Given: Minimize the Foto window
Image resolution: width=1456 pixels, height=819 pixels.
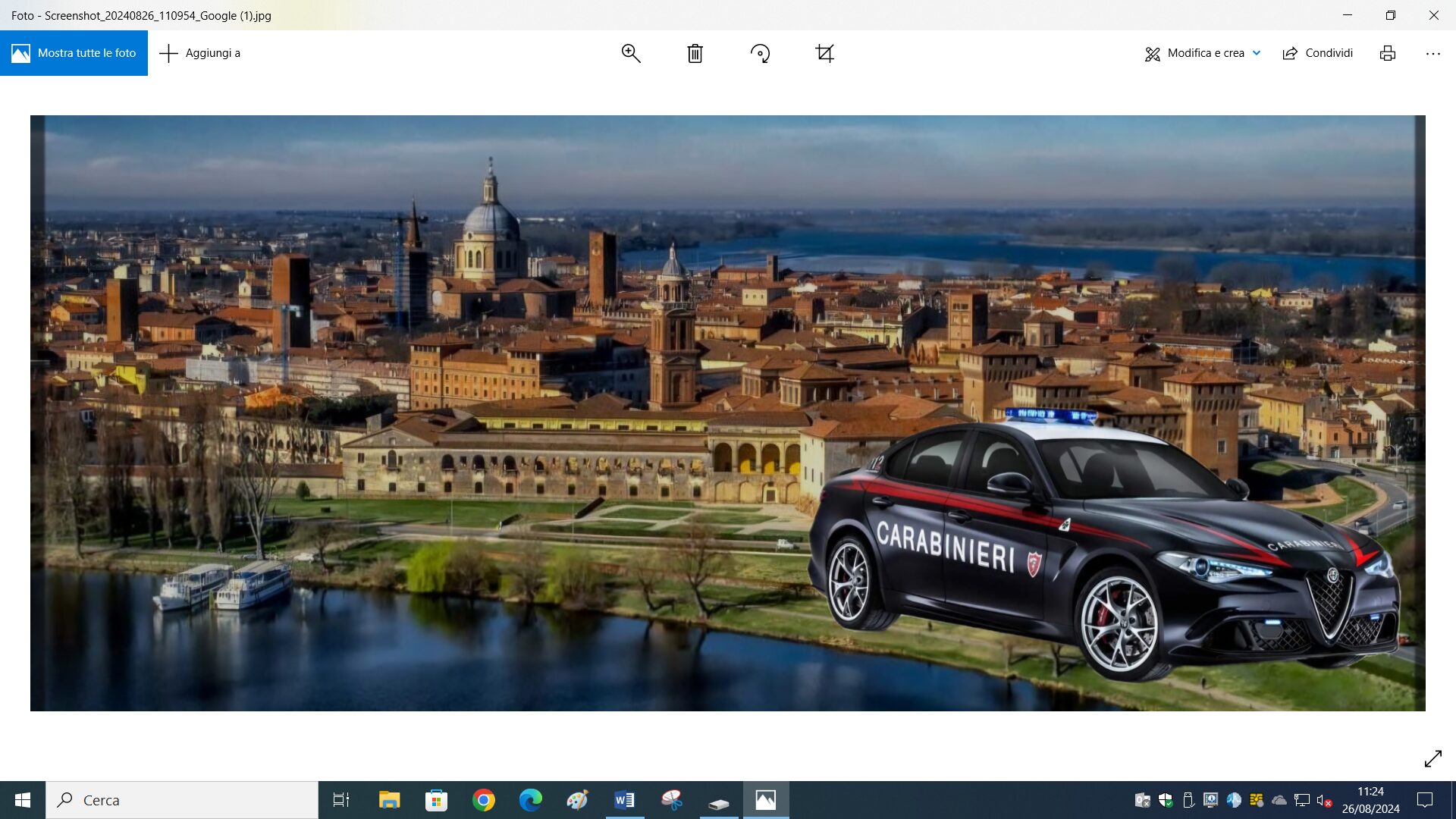Looking at the screenshot, I should click(1348, 15).
